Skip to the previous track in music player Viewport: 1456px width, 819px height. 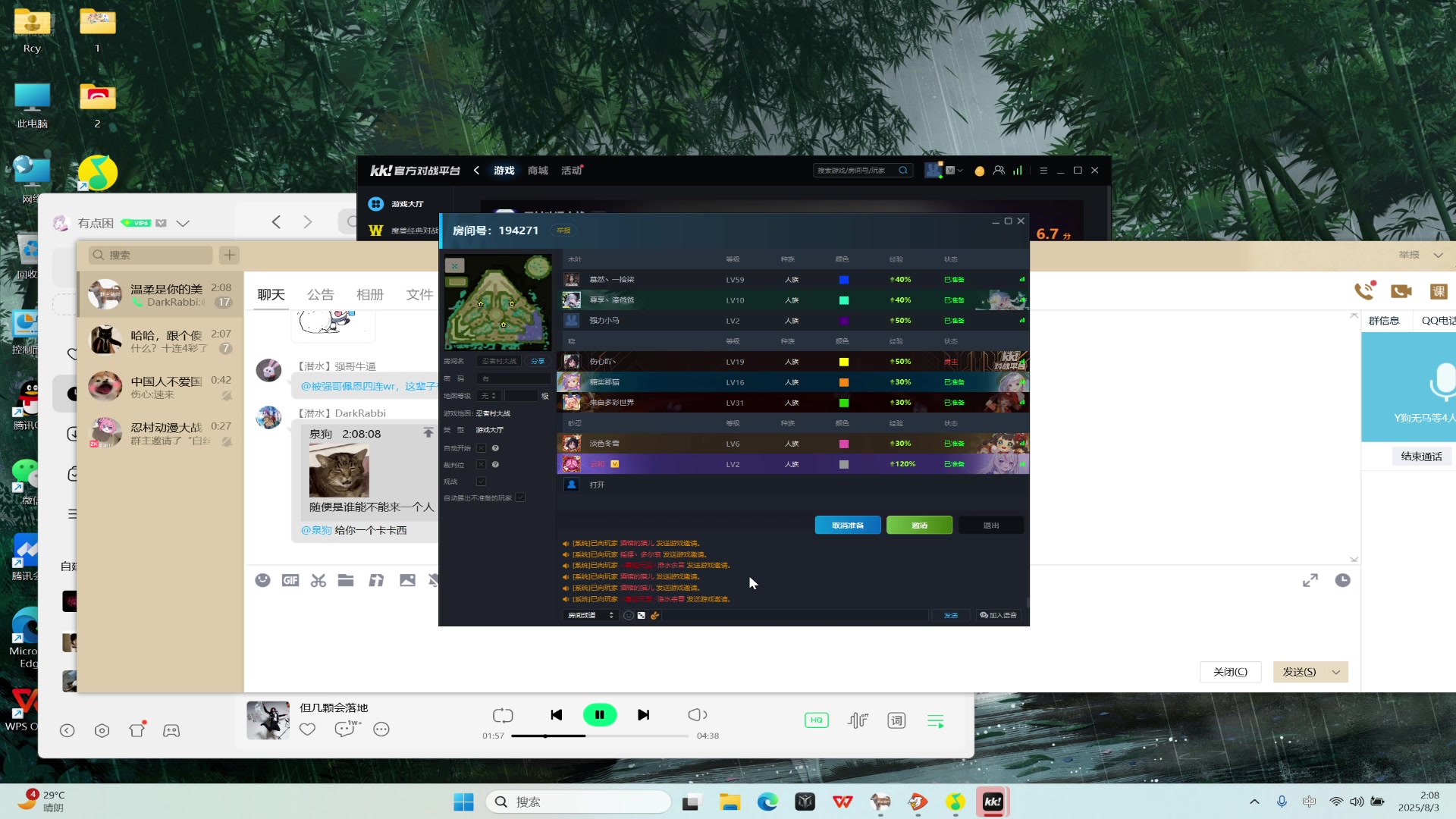tap(556, 715)
